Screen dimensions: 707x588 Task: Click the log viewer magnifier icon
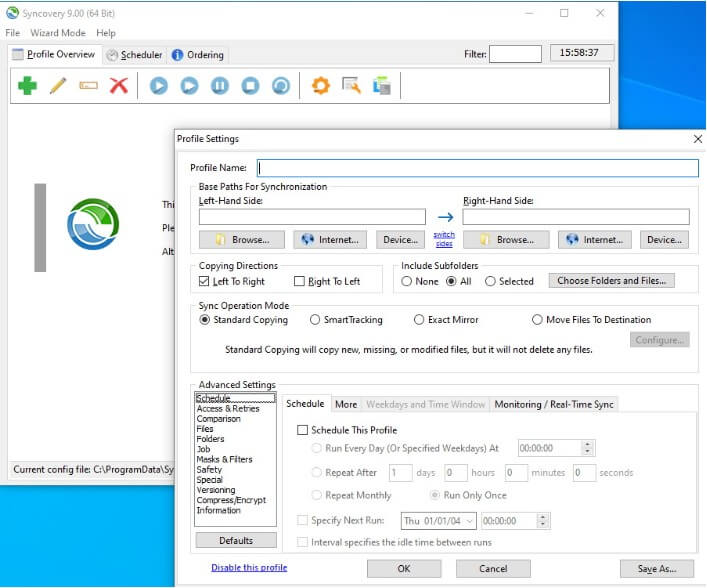pos(351,86)
